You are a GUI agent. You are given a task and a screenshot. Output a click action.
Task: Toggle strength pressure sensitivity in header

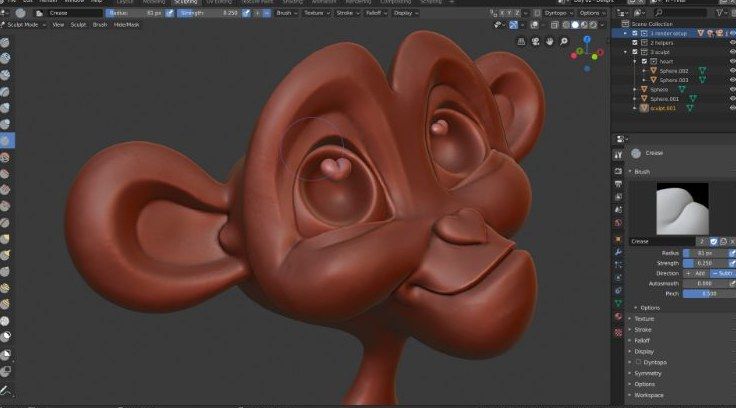(246, 13)
